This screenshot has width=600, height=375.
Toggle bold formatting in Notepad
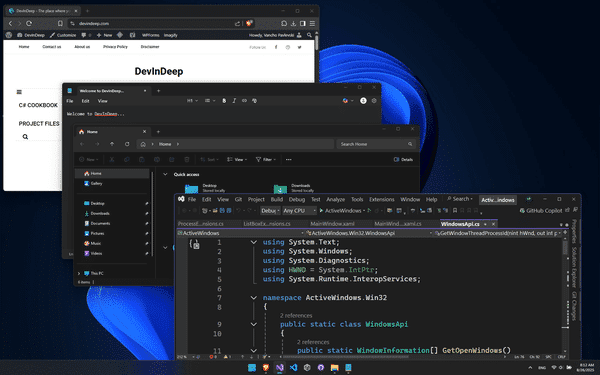224,101
